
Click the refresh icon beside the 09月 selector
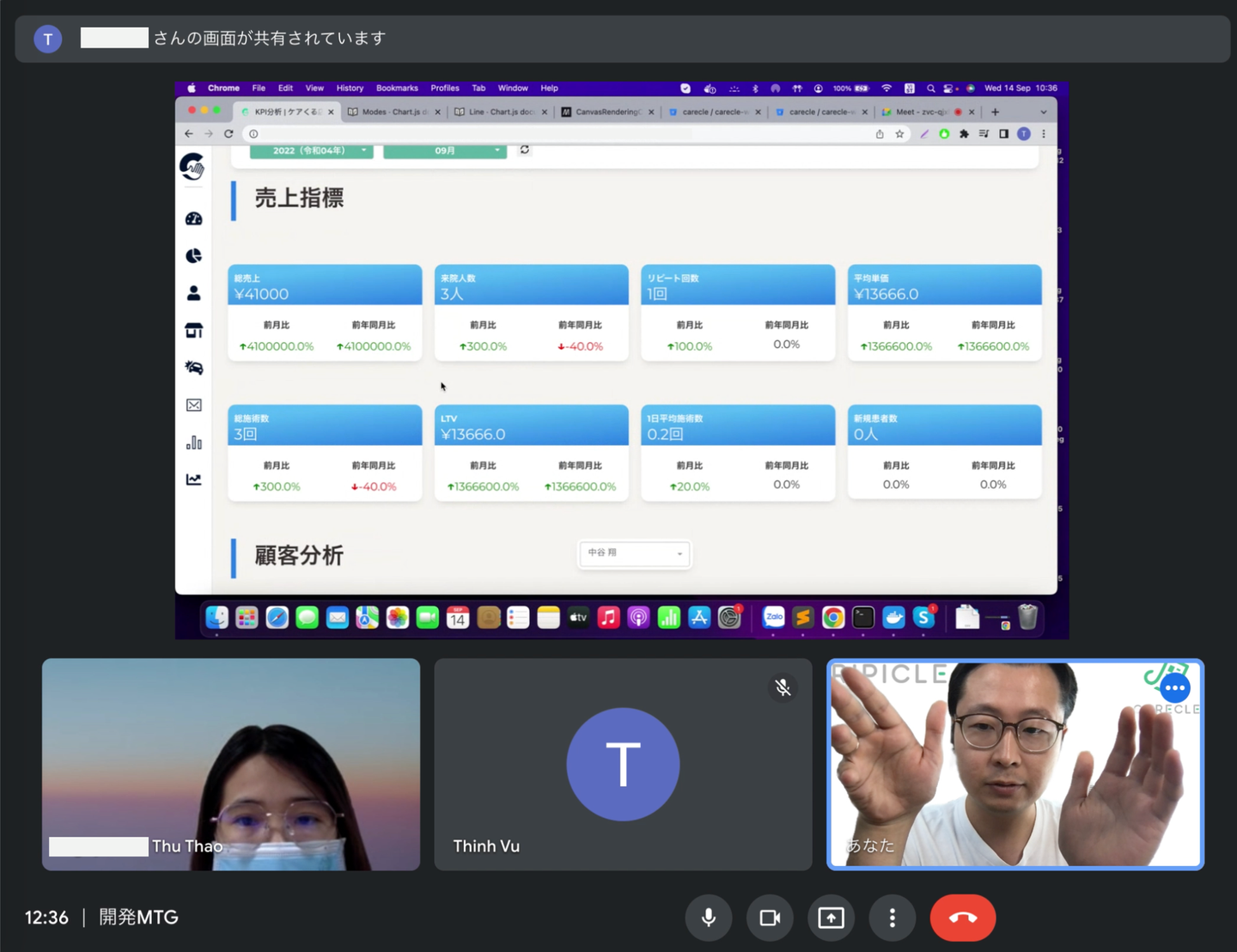[x=525, y=150]
